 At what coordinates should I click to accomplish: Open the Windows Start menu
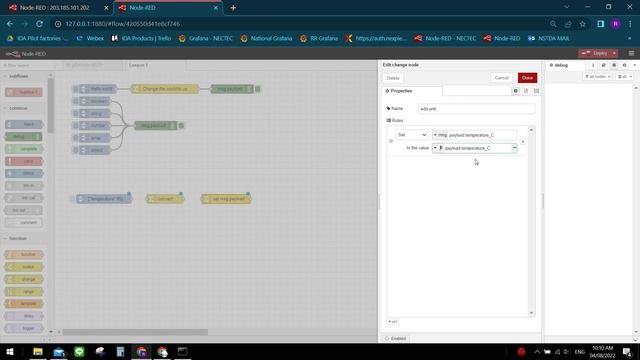10,351
